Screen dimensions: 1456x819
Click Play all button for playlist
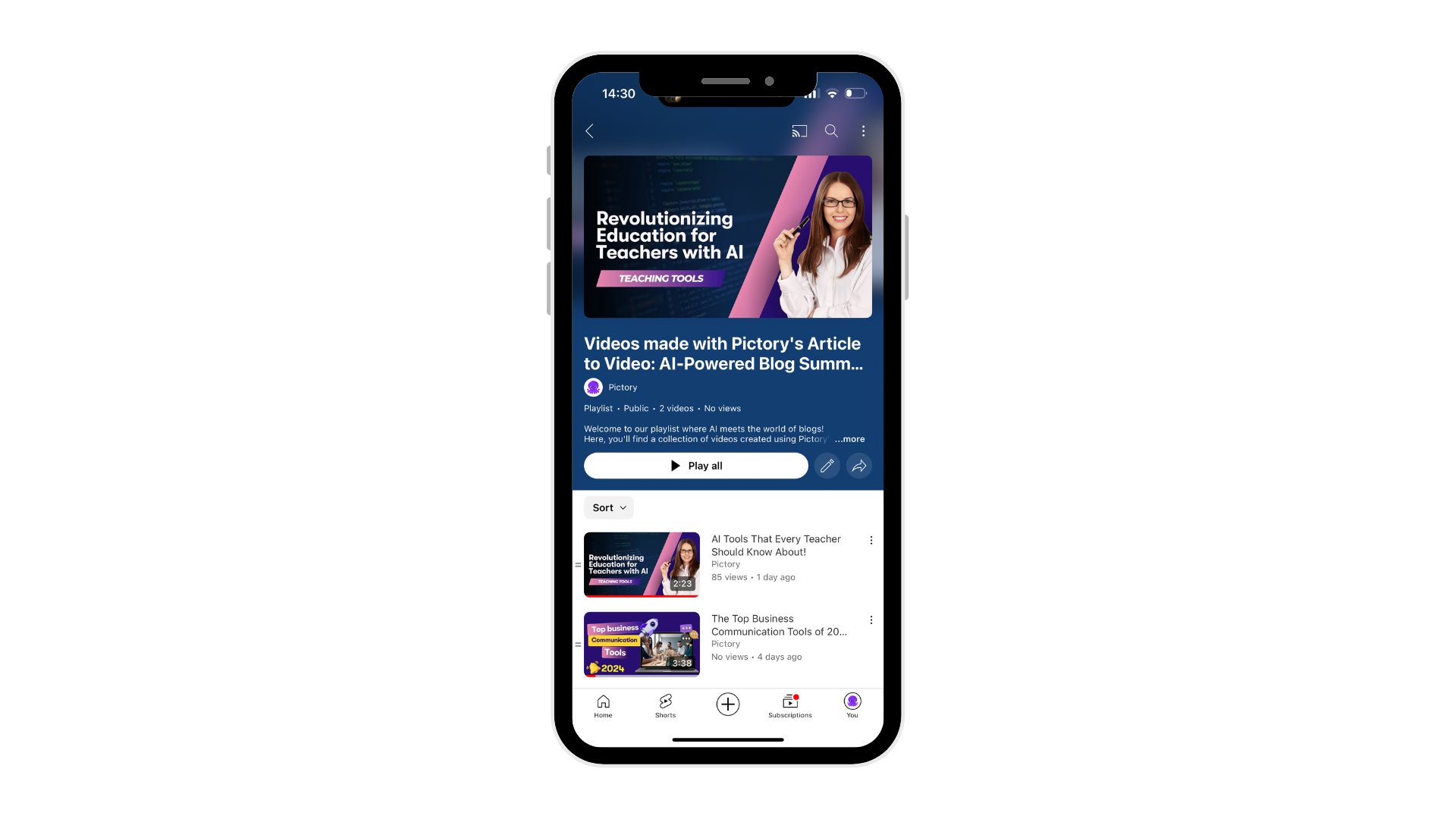click(696, 466)
